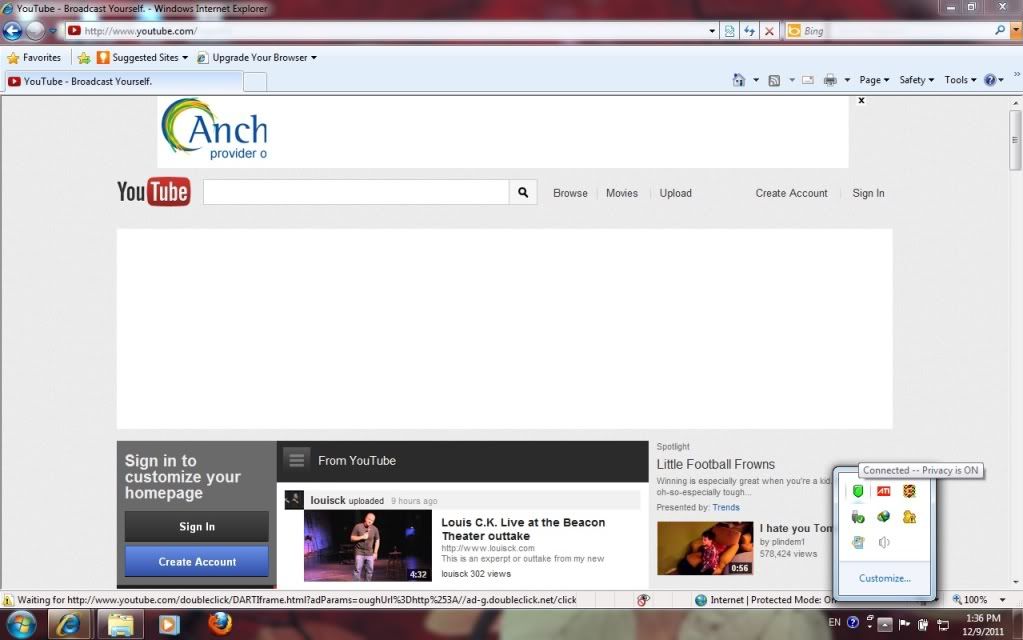Image resolution: width=1023 pixels, height=640 pixels.
Task: Open the Tools menu
Action: 960,80
